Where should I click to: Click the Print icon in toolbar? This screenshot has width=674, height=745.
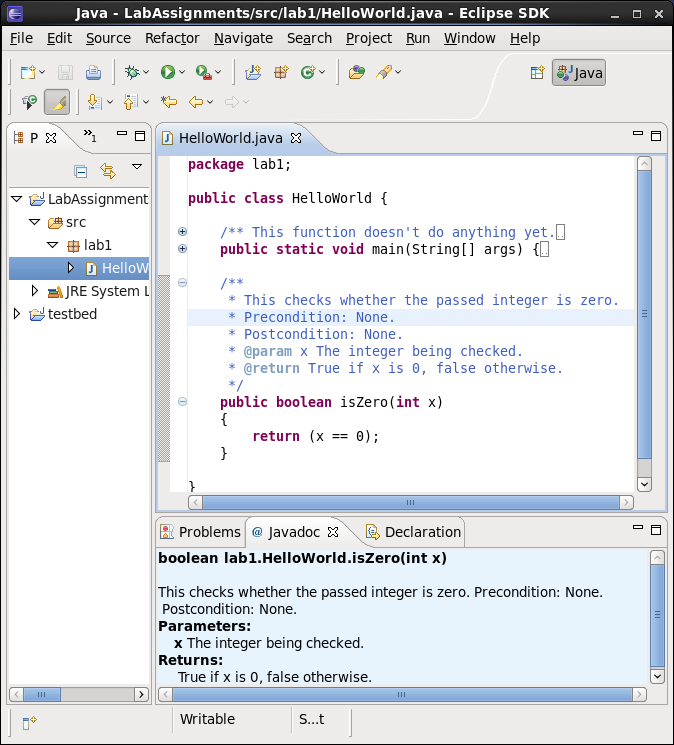[x=93, y=72]
